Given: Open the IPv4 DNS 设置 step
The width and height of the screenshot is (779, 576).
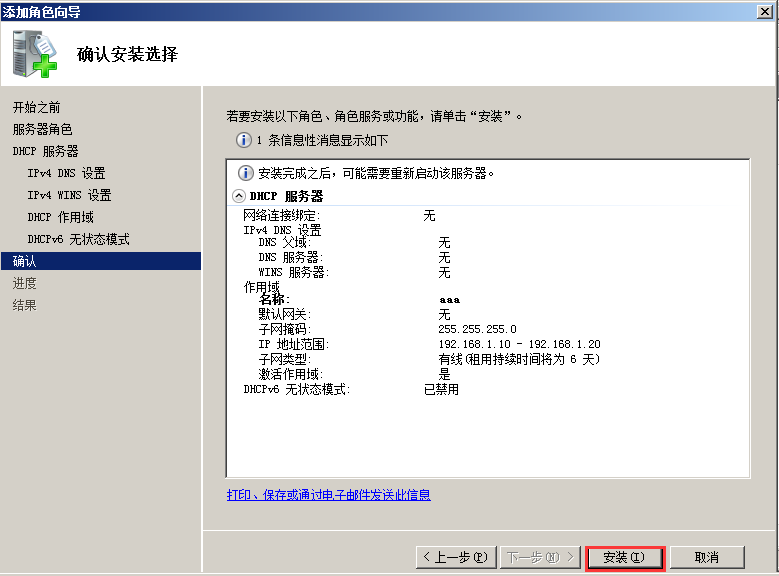Looking at the screenshot, I should coord(66,173).
